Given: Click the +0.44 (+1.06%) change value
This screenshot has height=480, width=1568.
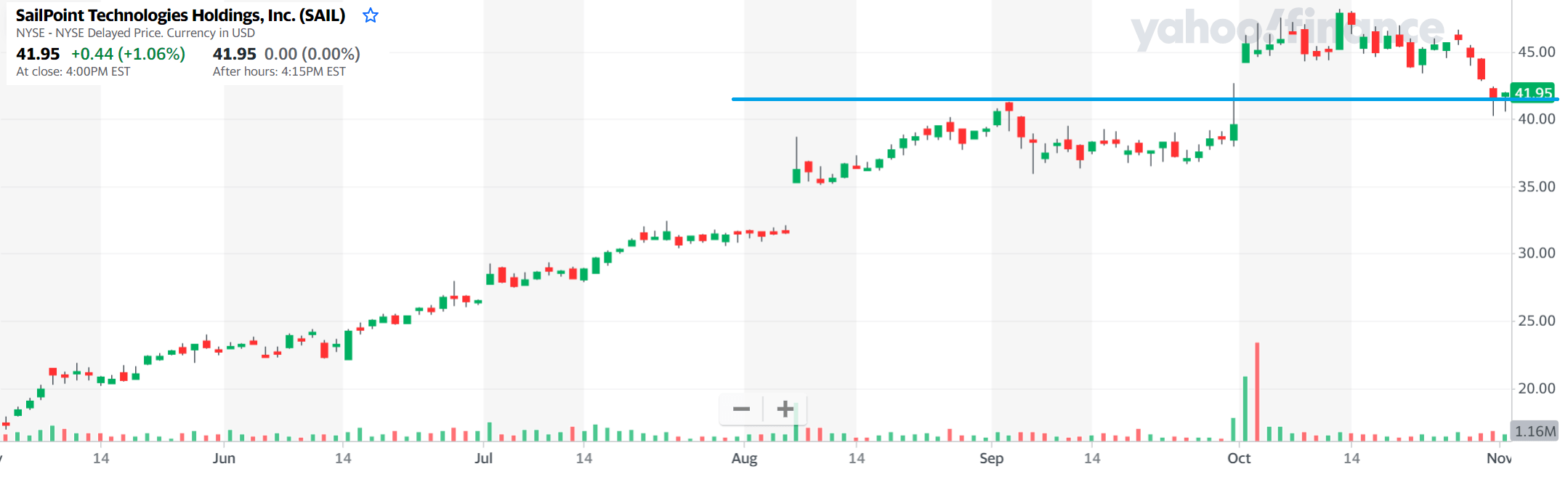Looking at the screenshot, I should 128,54.
